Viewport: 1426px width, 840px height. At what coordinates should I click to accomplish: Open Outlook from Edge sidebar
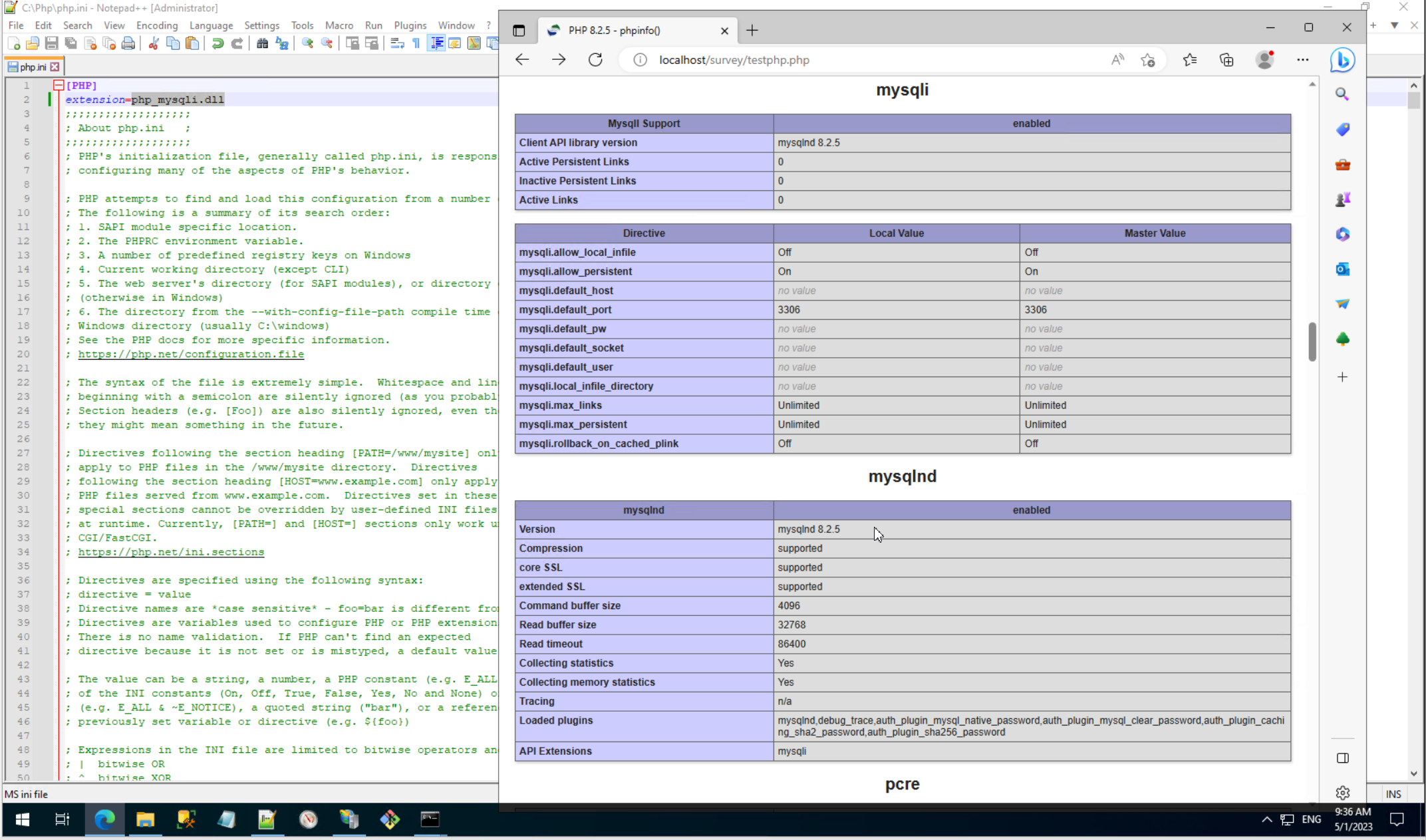pos(1342,269)
